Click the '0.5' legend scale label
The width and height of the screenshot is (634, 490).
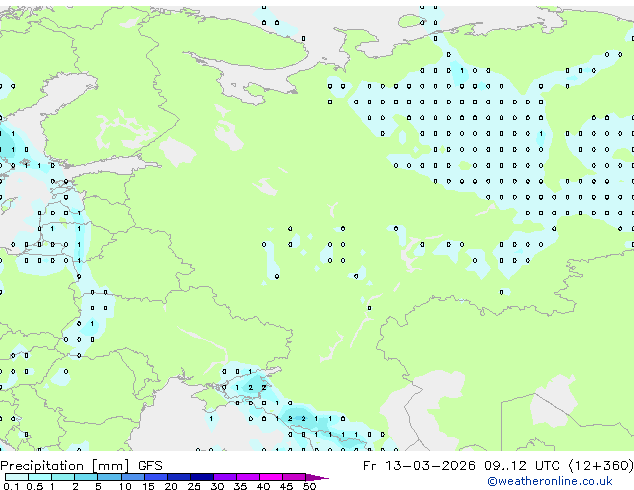35,486
